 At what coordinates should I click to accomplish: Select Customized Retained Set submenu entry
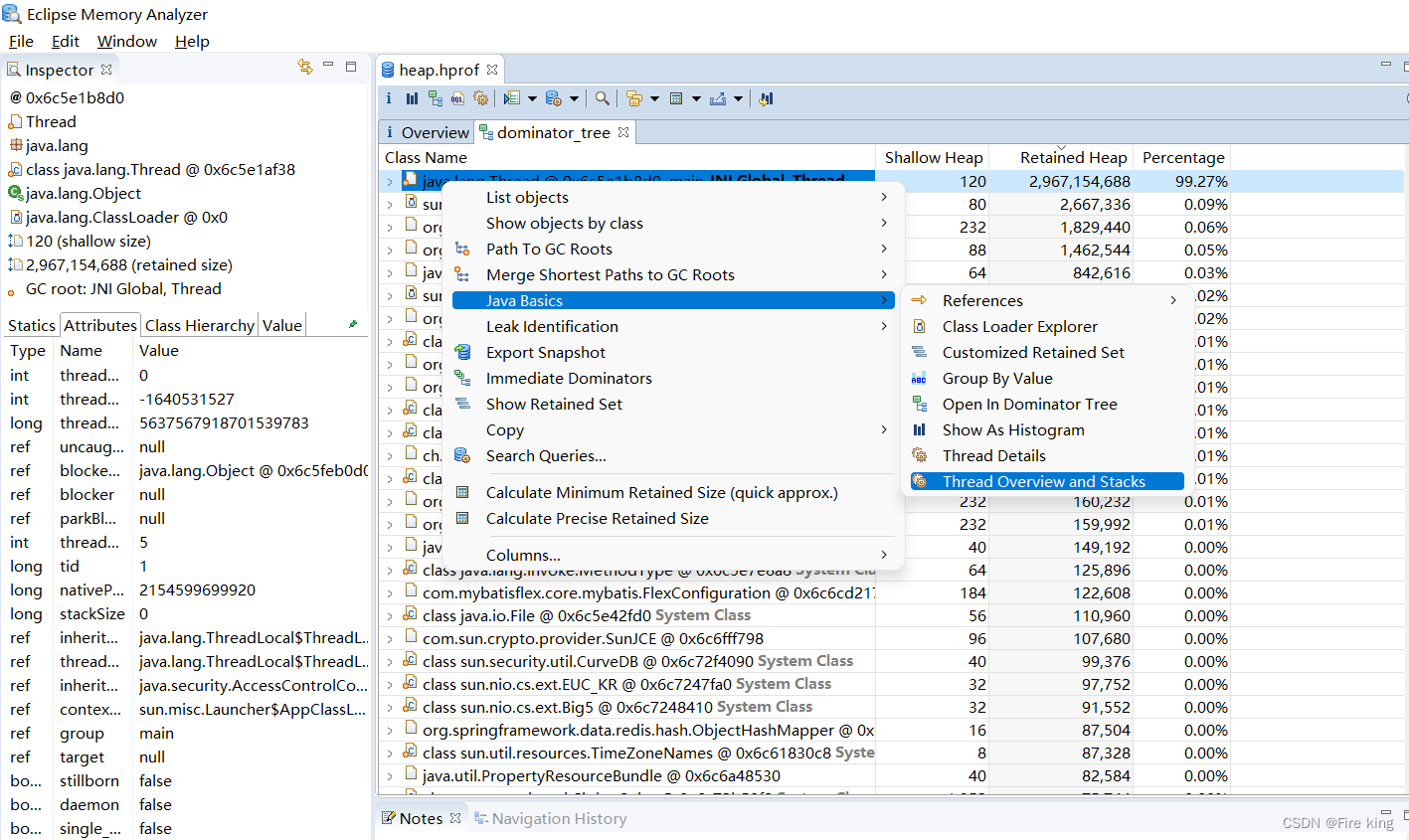click(1047, 352)
